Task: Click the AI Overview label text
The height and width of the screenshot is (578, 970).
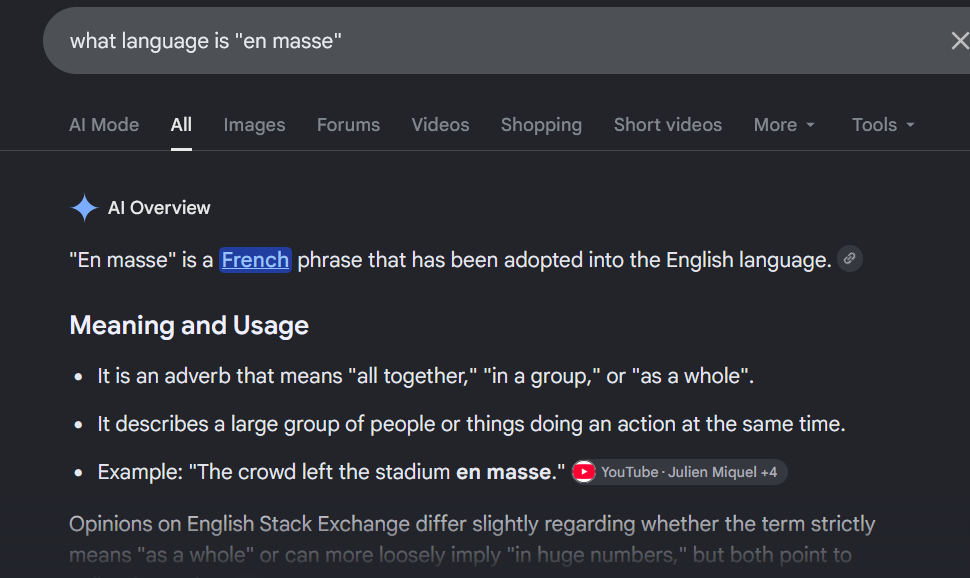Action: [159, 207]
